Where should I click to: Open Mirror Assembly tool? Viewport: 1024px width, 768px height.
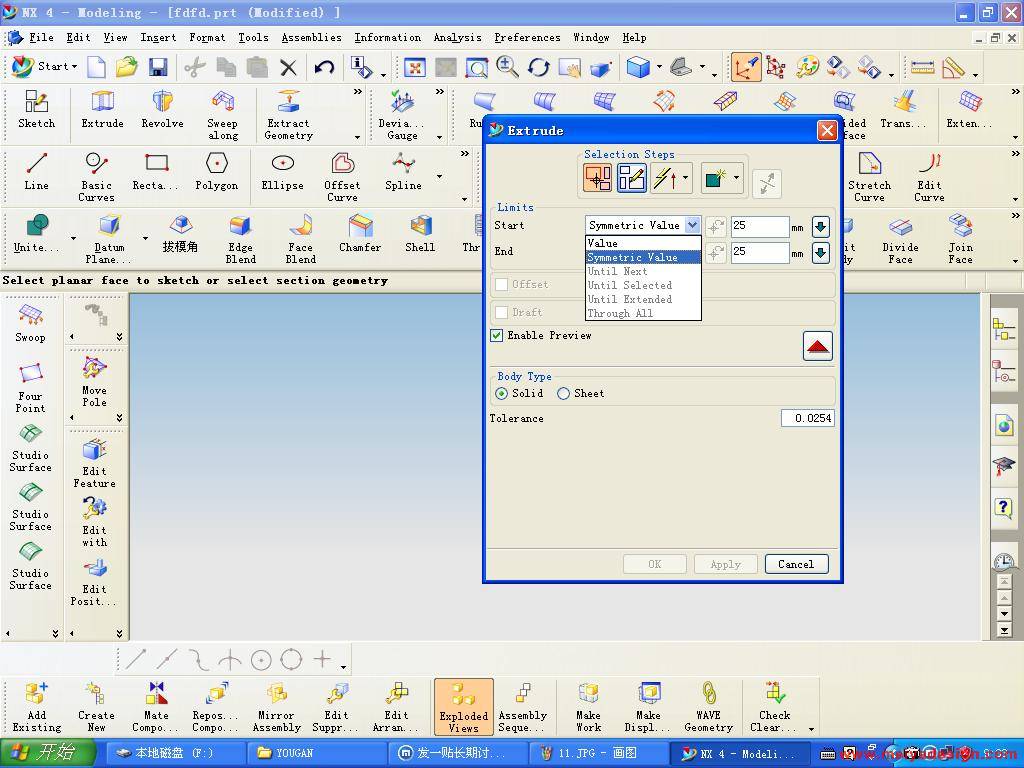276,707
